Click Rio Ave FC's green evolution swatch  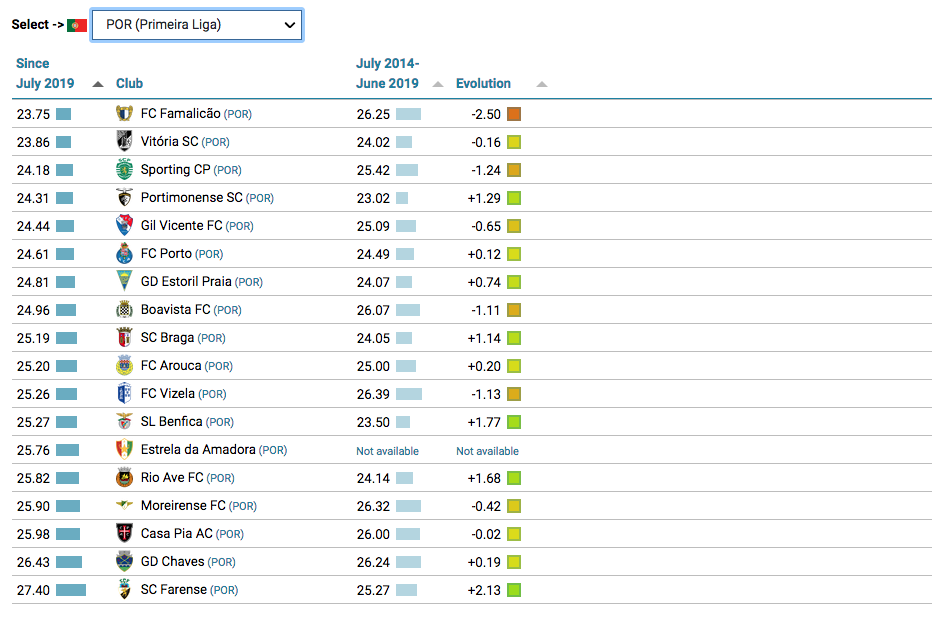pos(514,478)
